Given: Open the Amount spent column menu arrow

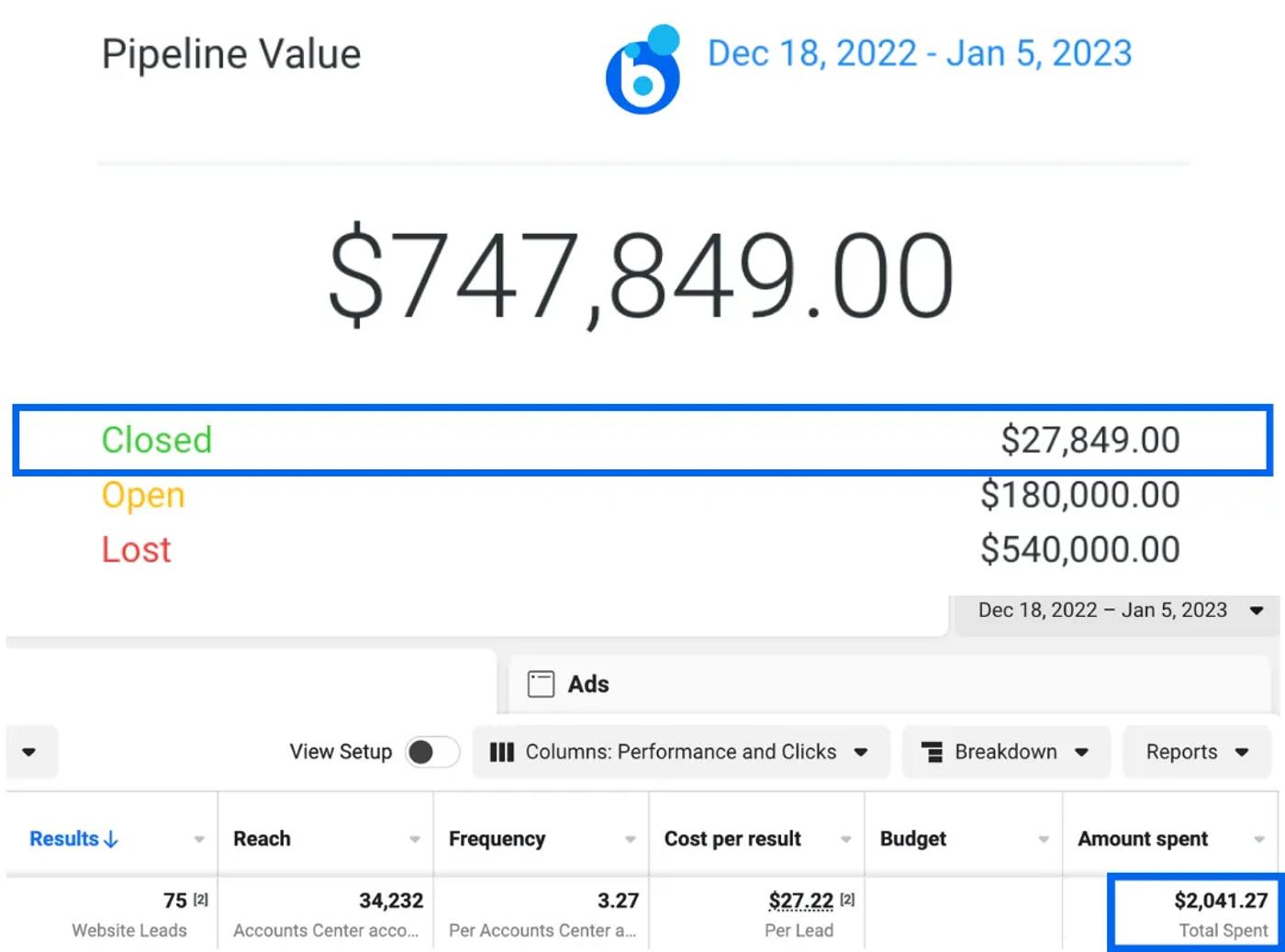Looking at the screenshot, I should pyautogui.click(x=1259, y=839).
